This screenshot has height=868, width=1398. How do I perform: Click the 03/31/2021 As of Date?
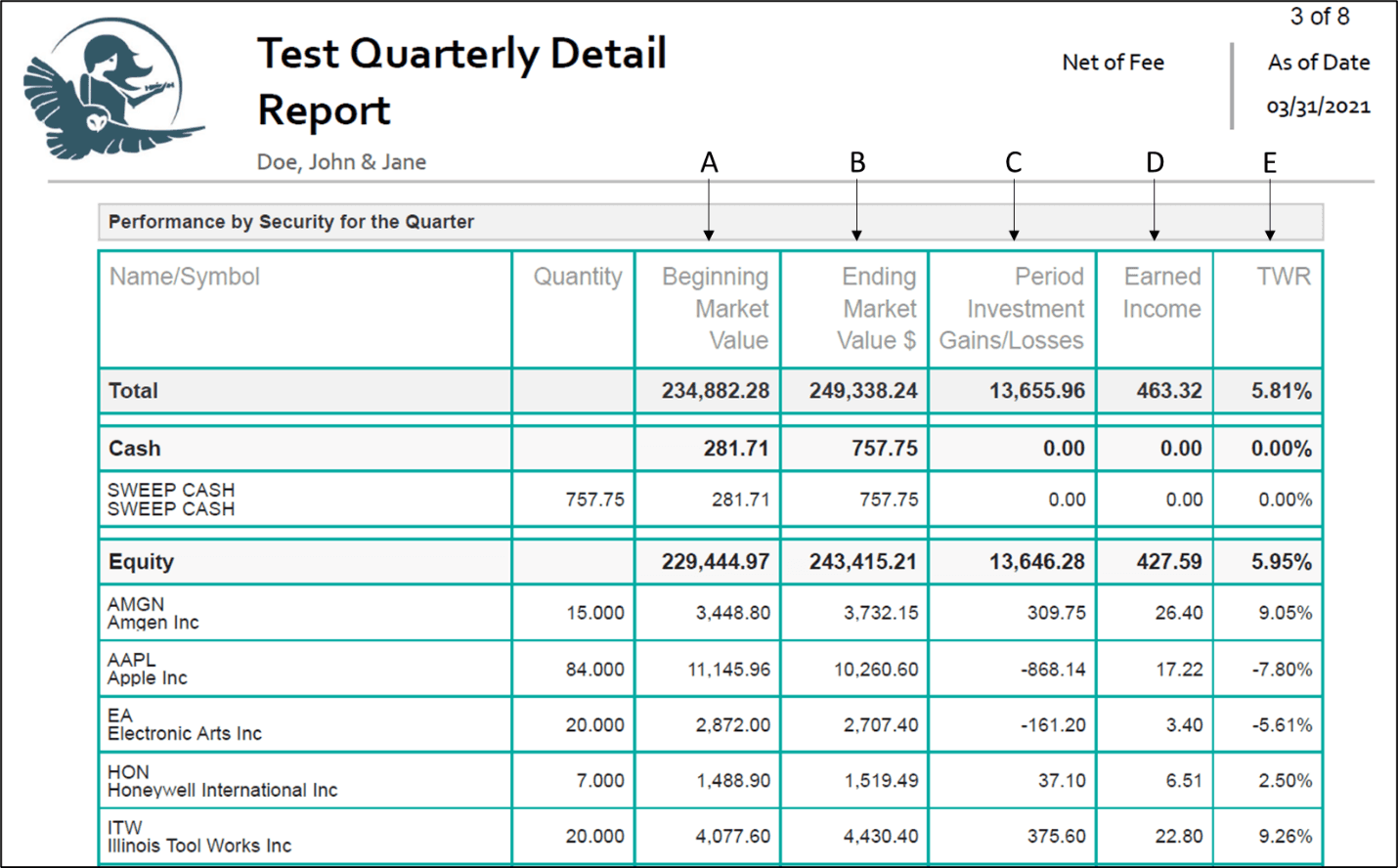point(1318,107)
